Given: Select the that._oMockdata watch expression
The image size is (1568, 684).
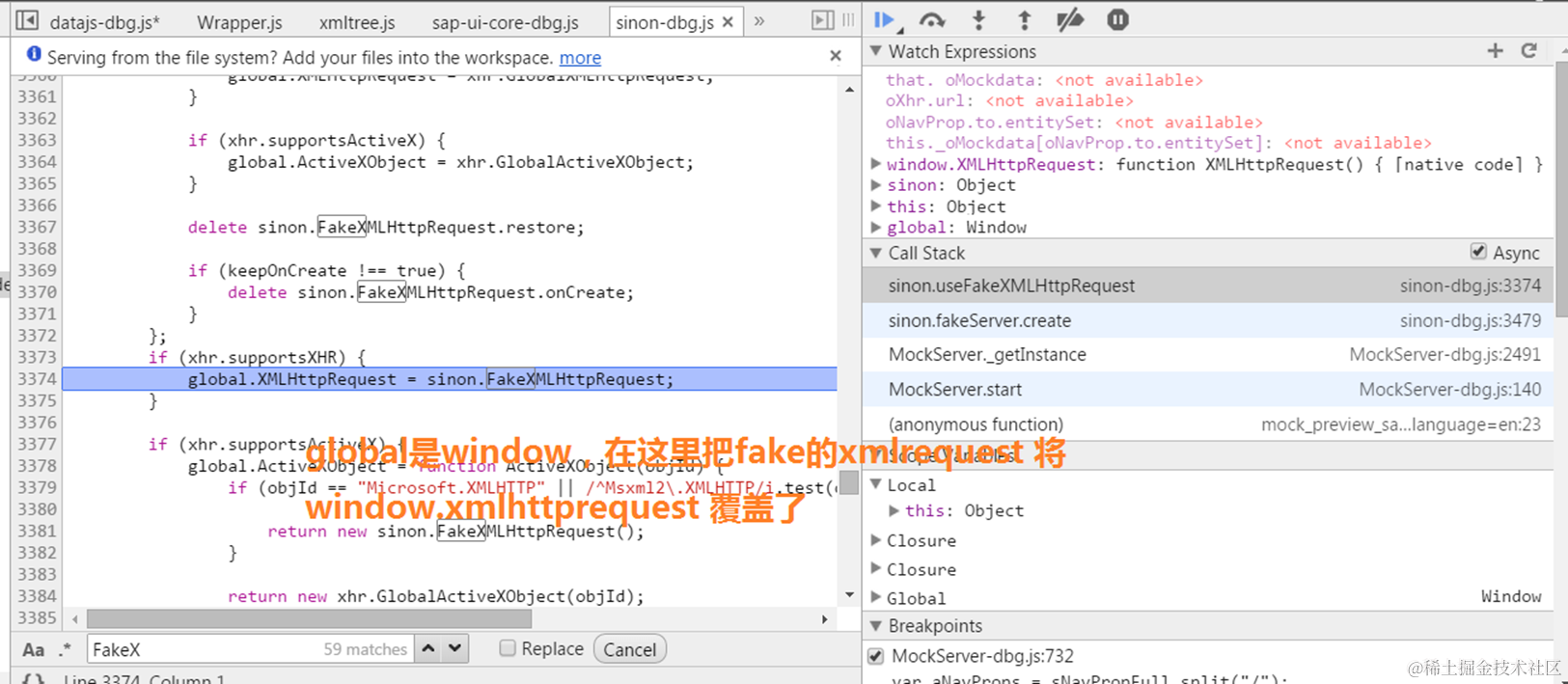Looking at the screenshot, I should (1044, 80).
